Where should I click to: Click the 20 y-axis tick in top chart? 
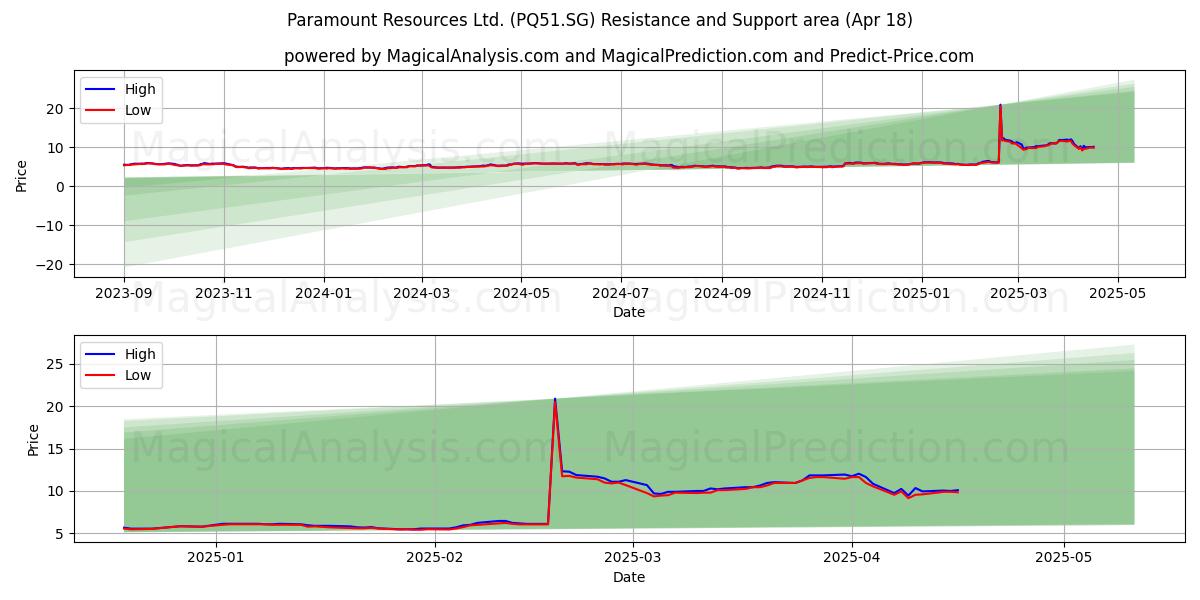tap(58, 109)
